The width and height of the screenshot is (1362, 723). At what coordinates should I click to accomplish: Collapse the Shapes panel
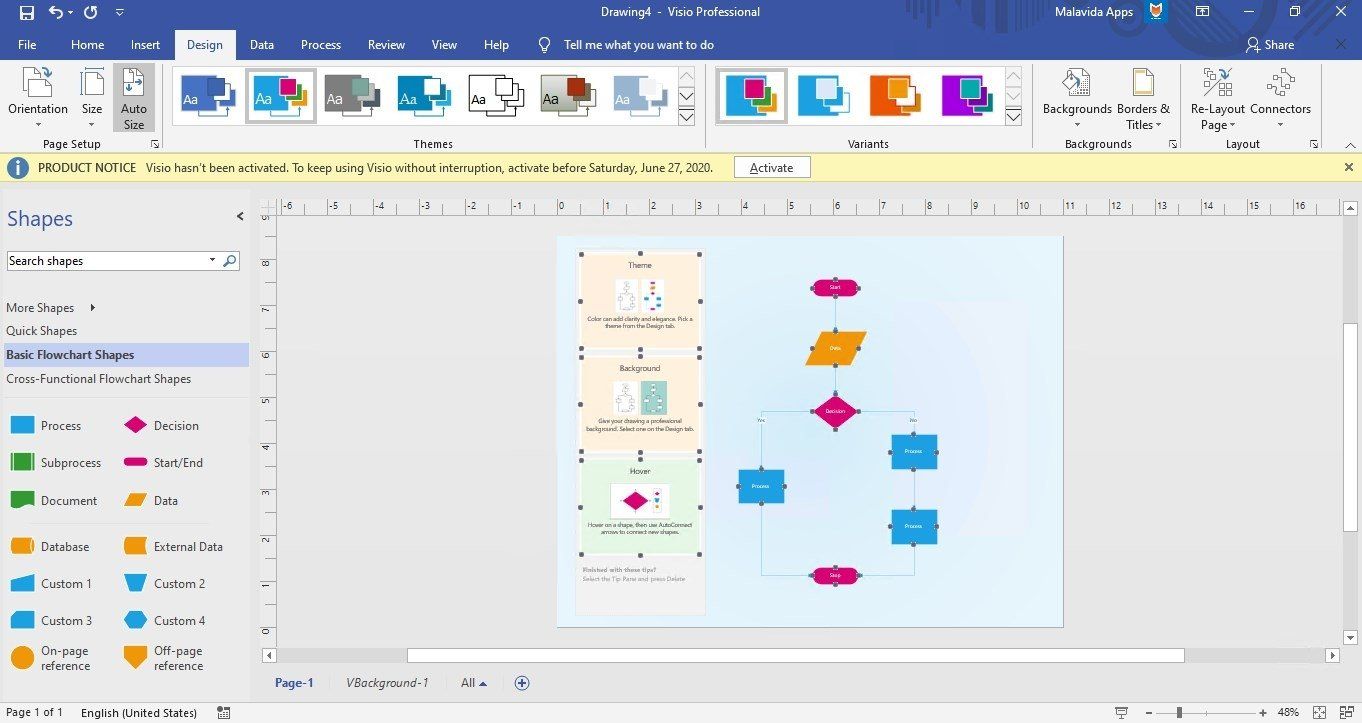(240, 216)
